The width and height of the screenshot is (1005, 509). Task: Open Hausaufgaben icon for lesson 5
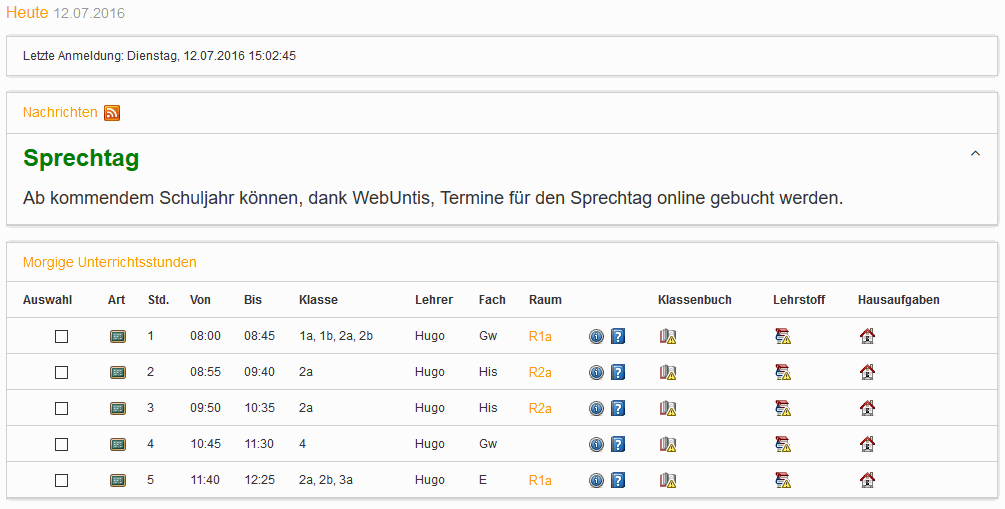pyautogui.click(x=867, y=480)
